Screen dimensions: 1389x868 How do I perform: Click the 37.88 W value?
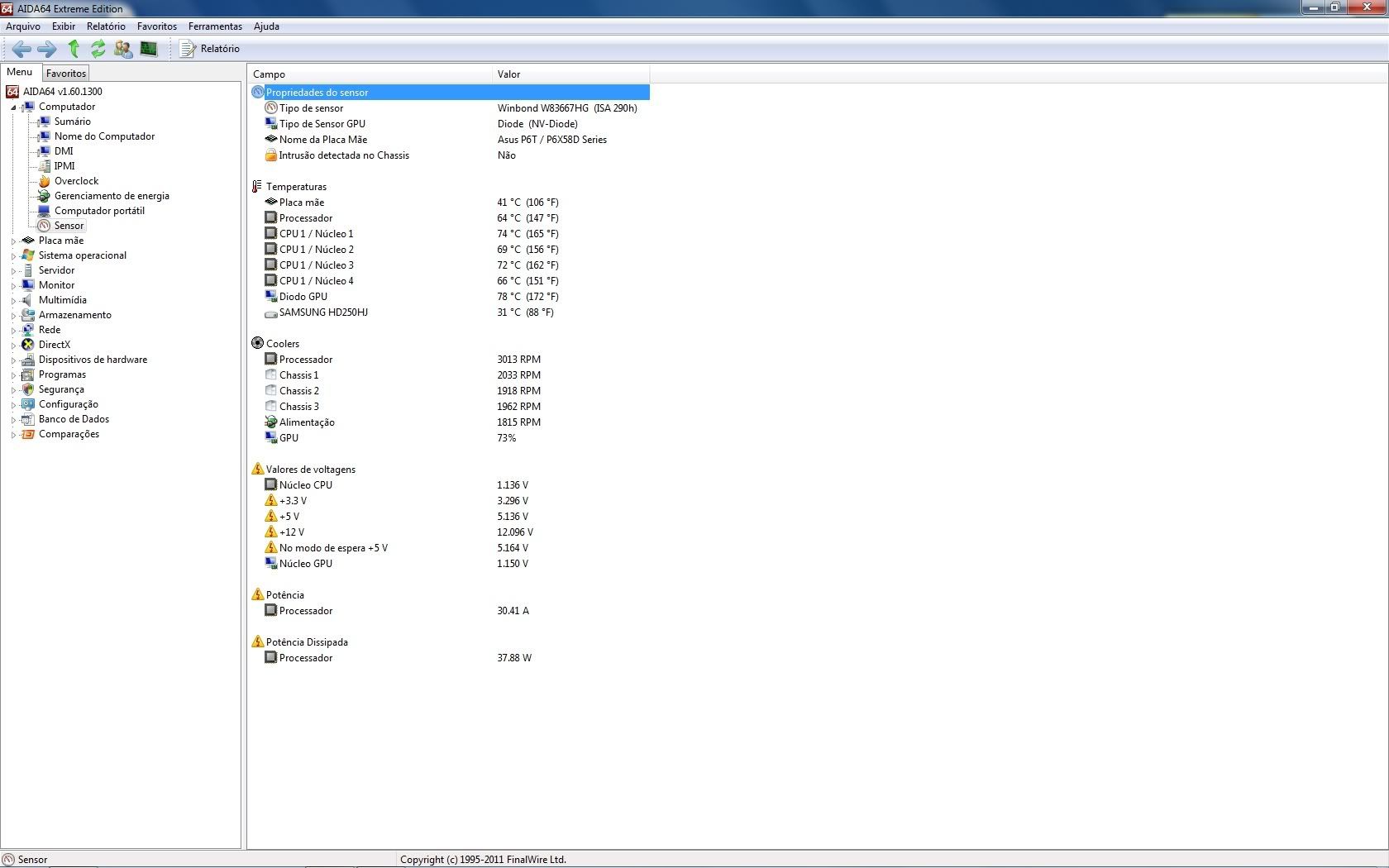tap(514, 658)
